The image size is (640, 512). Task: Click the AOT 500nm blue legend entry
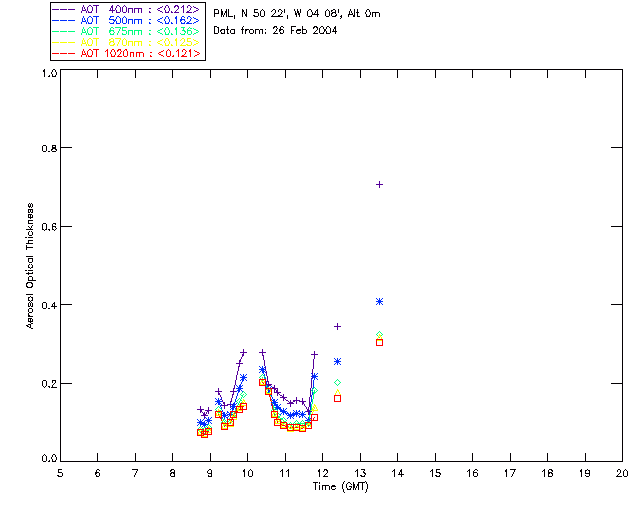126,20
